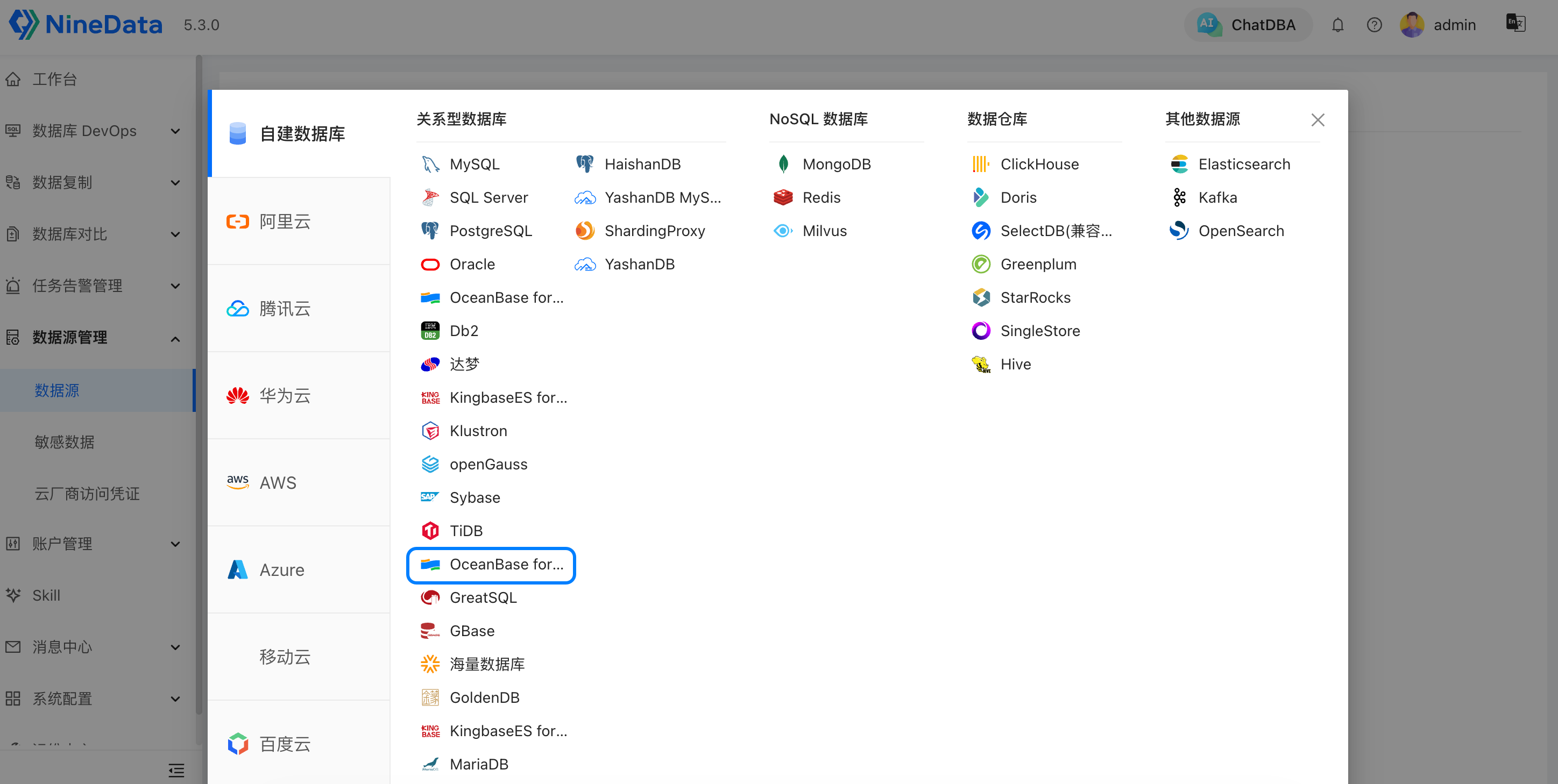Click the admin user avatar
The height and width of the screenshot is (784, 1558).
pos(1412,25)
